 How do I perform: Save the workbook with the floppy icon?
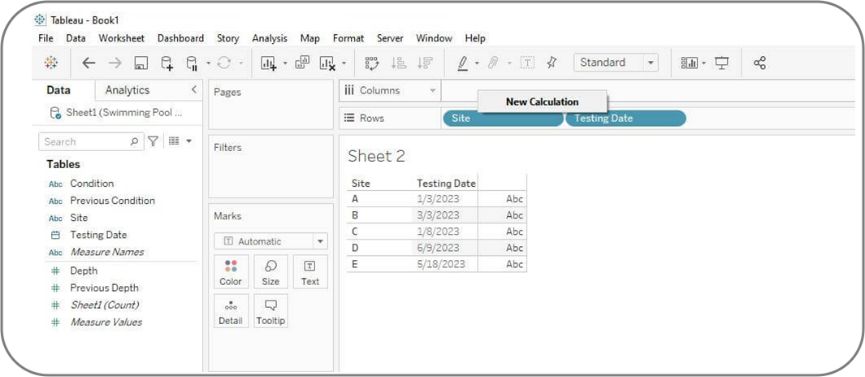click(141, 63)
